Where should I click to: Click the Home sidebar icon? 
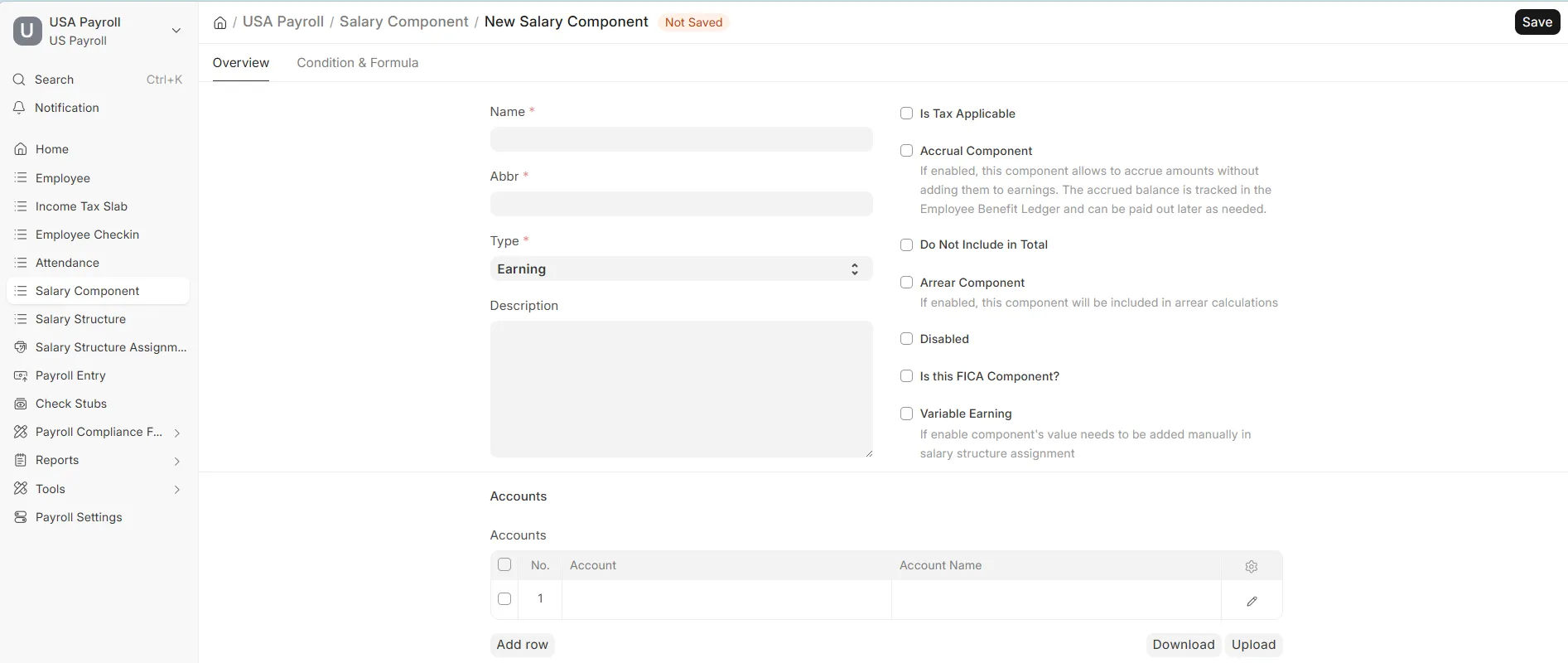[21, 149]
